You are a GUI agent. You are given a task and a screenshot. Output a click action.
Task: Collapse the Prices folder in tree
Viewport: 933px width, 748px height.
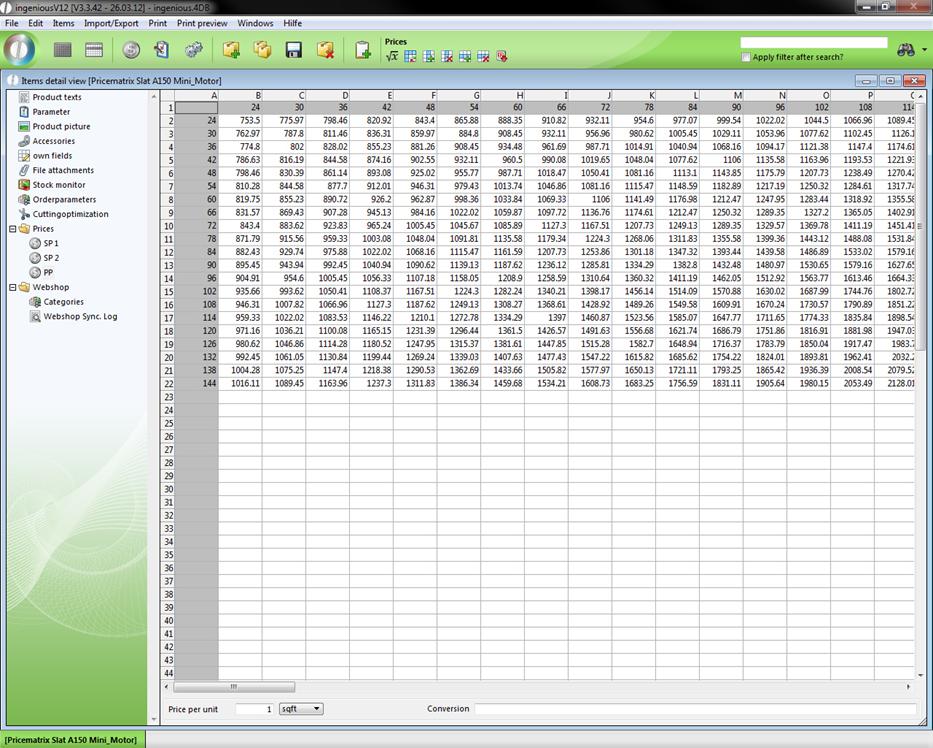(x=12, y=229)
